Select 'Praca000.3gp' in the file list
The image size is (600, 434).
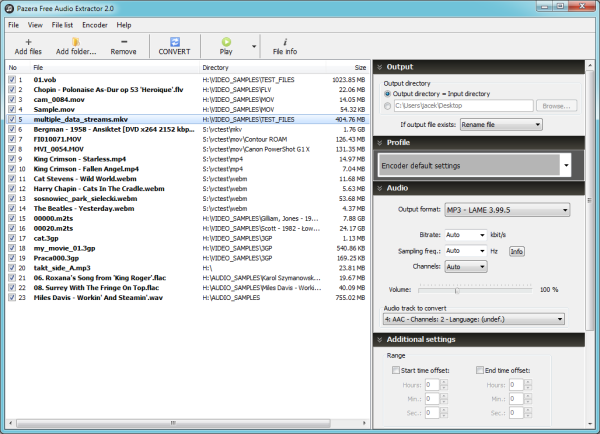point(188,258)
